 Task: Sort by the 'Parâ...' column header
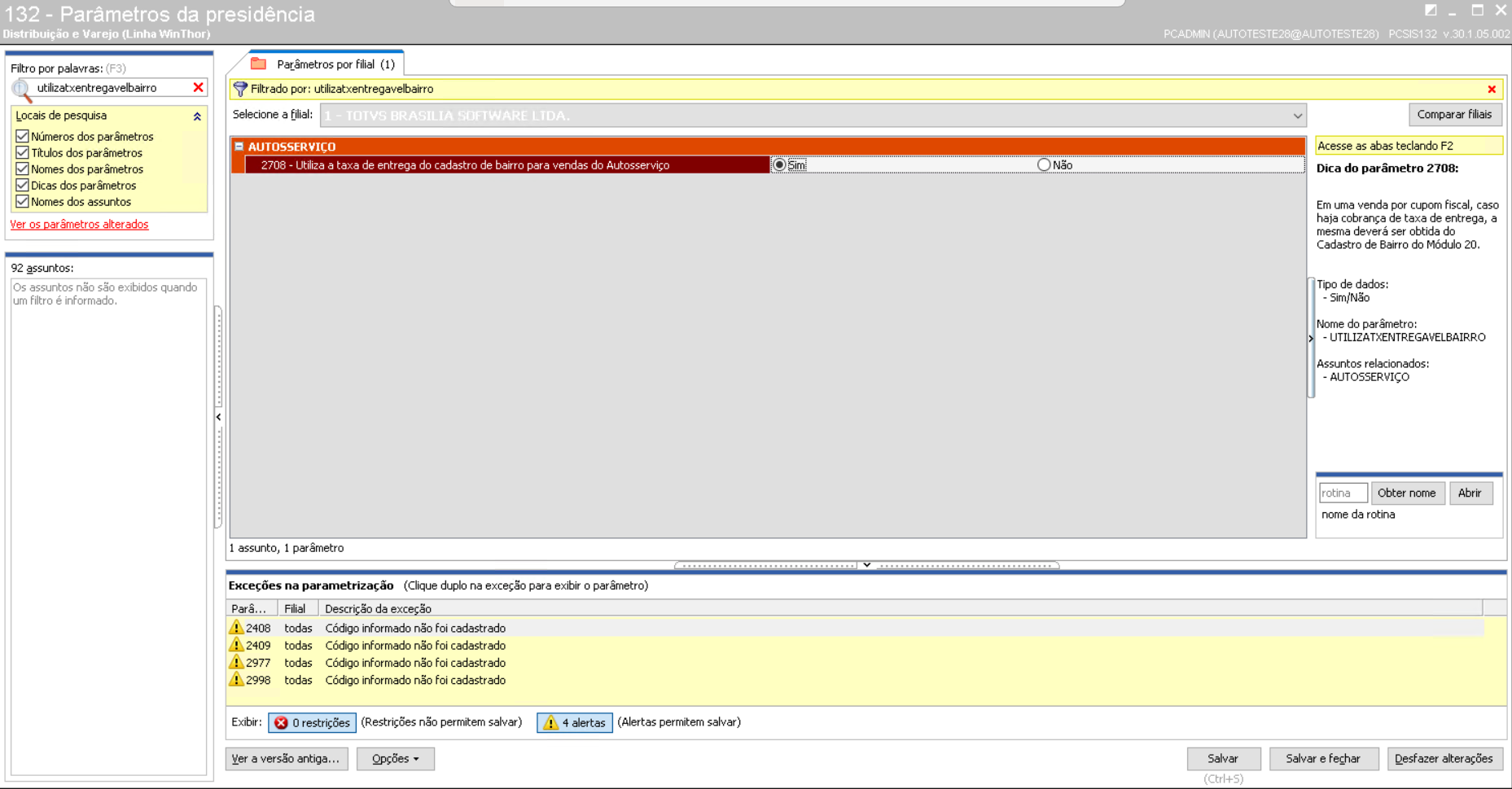(x=252, y=608)
